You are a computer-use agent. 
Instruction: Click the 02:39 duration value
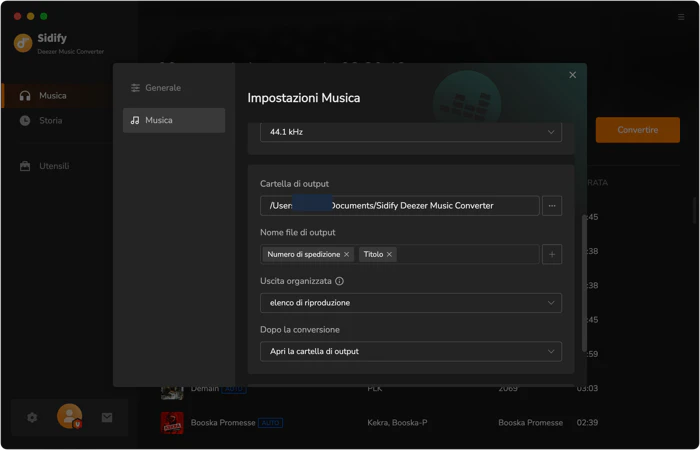click(587, 423)
